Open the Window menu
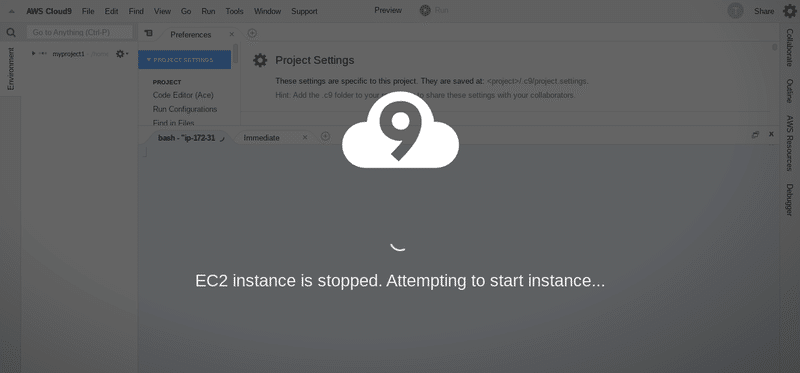This screenshot has width=800, height=373. [267, 11]
